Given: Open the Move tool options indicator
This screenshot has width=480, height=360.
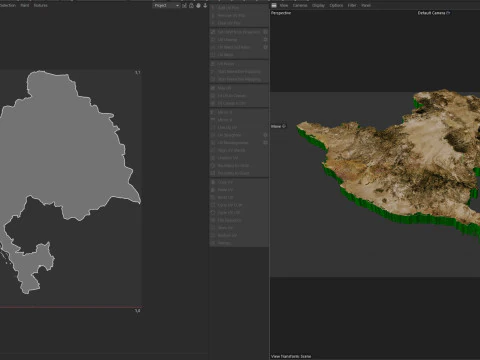Looking at the screenshot, I should [x=284, y=126].
